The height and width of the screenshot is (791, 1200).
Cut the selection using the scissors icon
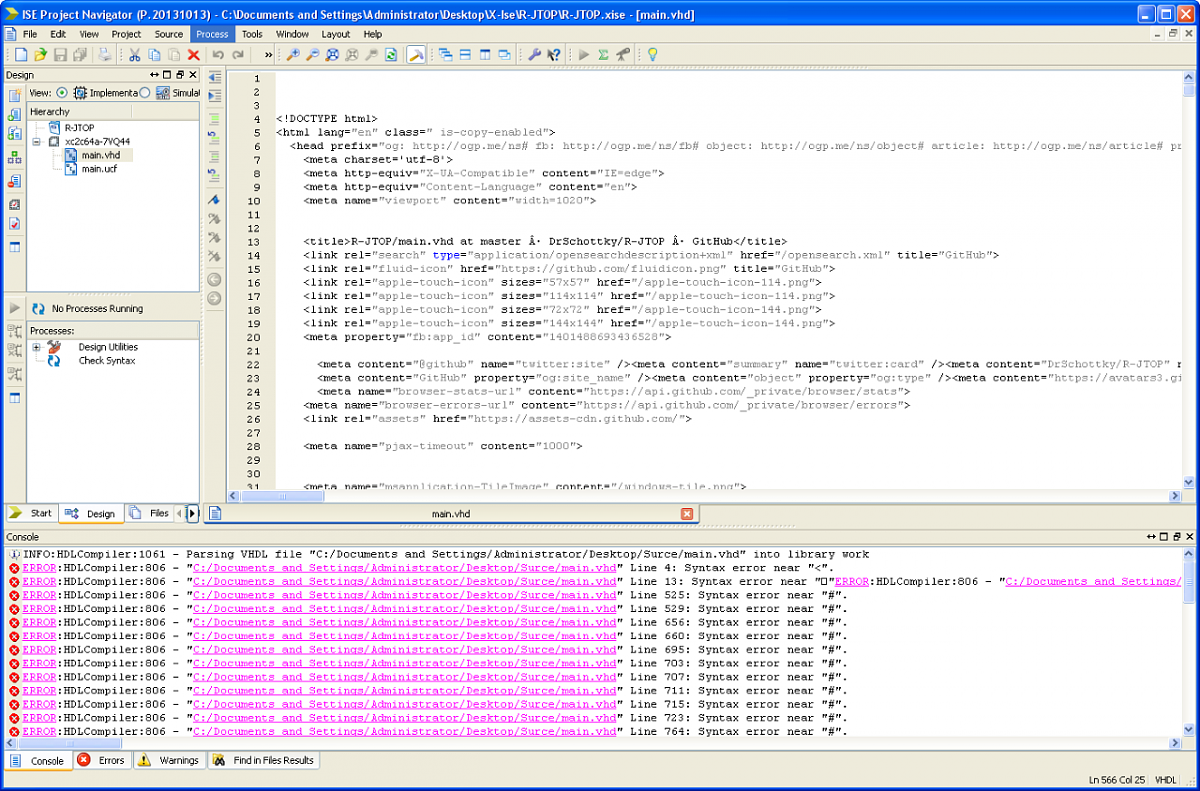tap(135, 55)
